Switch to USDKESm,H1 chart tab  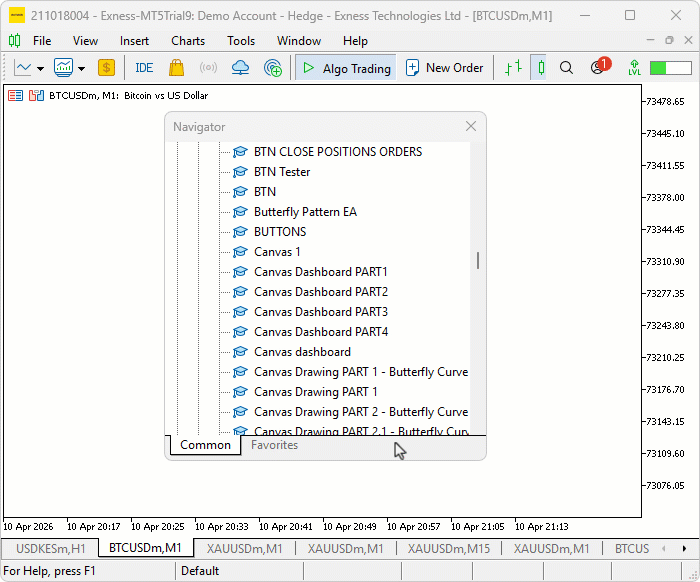point(50,549)
